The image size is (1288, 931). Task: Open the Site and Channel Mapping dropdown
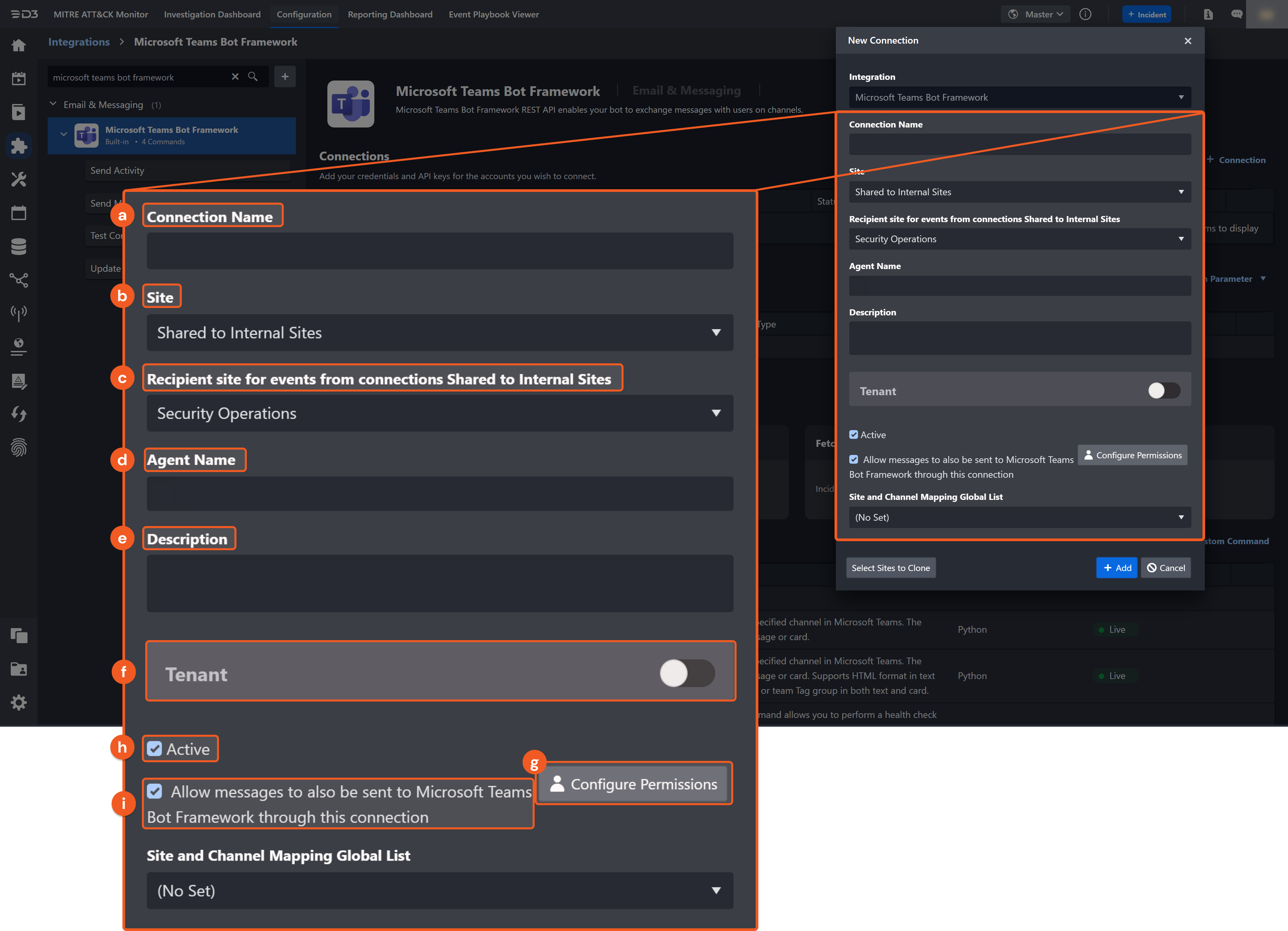[x=1020, y=517]
